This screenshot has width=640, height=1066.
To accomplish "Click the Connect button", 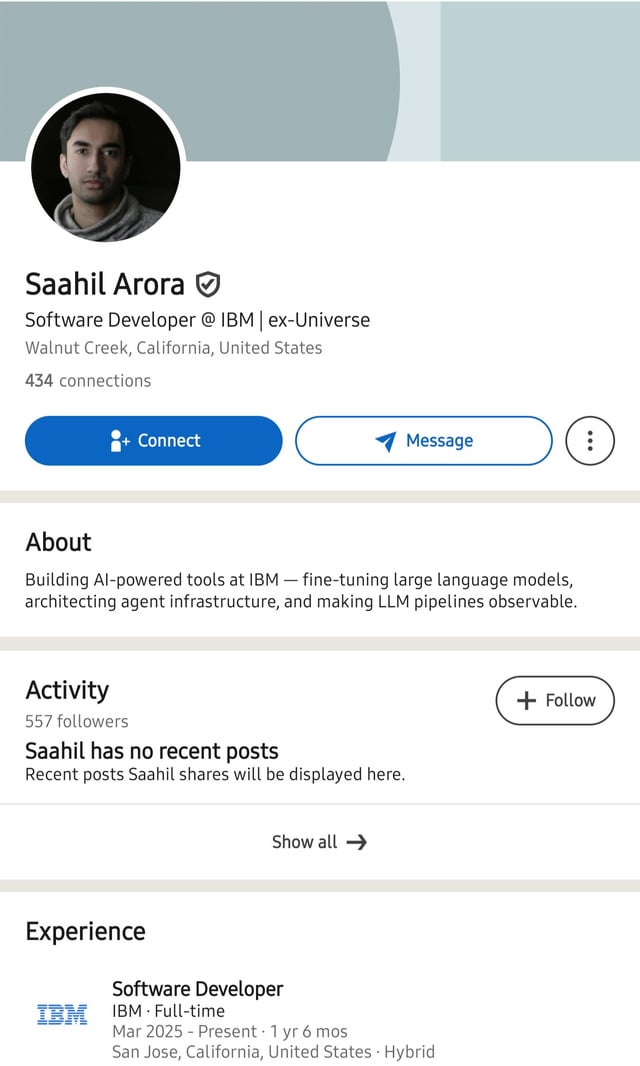I will pyautogui.click(x=154, y=441).
